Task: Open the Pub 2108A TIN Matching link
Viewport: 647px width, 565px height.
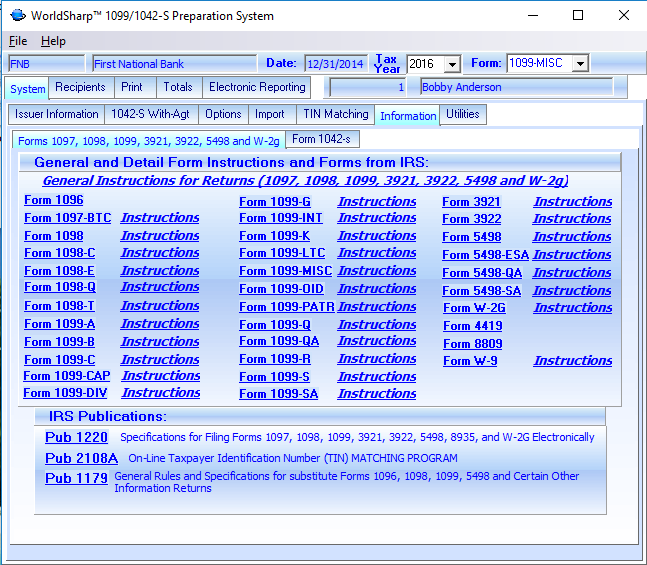Action: click(81, 458)
